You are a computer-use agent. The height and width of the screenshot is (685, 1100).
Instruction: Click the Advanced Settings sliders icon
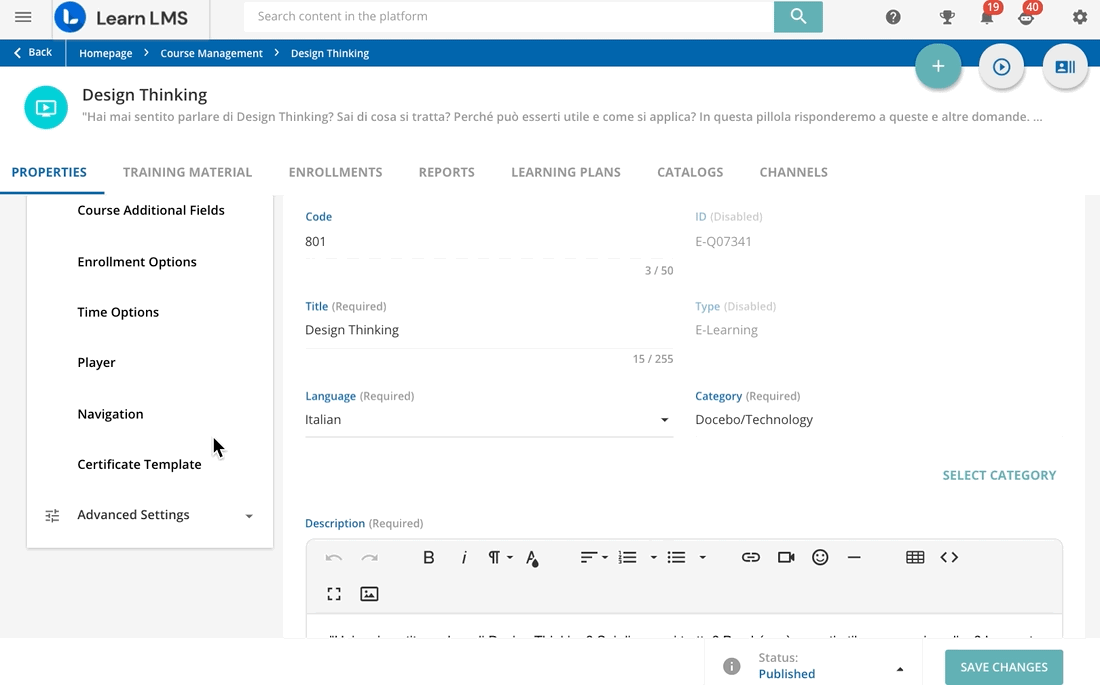click(x=53, y=516)
